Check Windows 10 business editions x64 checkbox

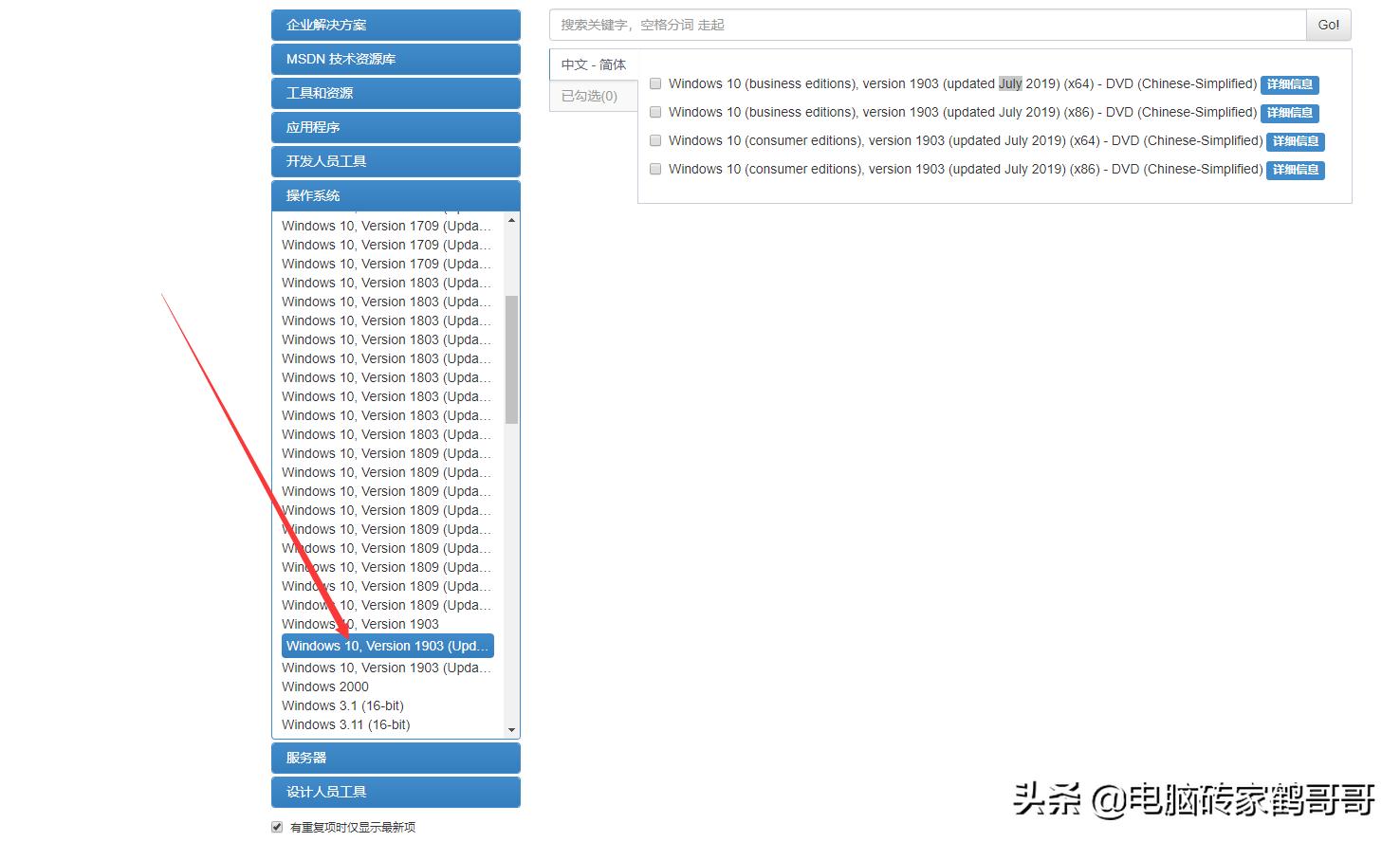tap(655, 83)
